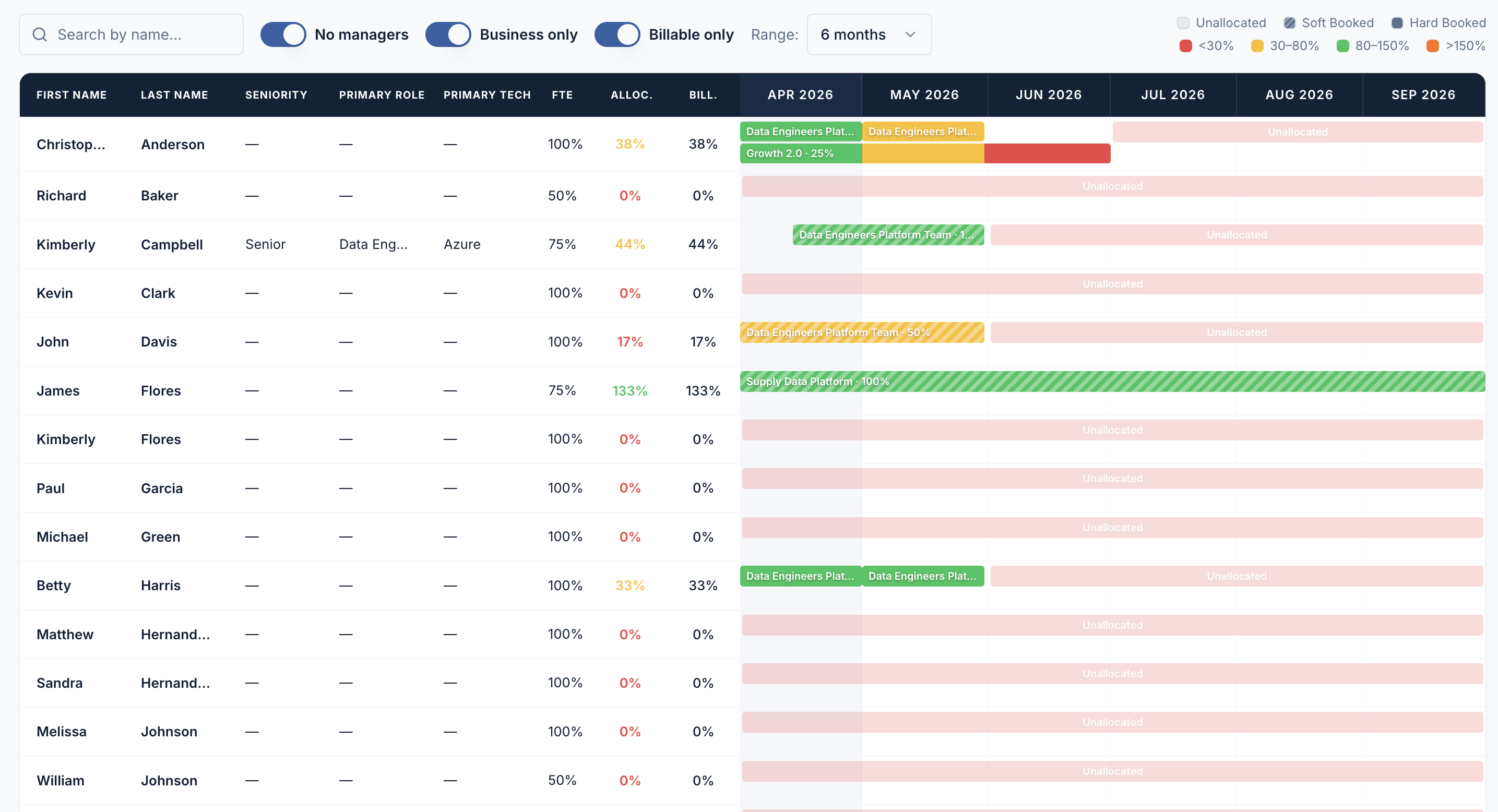This screenshot has height=812, width=1498.
Task: Click Anderson's red June allocation segment
Action: coord(1048,153)
